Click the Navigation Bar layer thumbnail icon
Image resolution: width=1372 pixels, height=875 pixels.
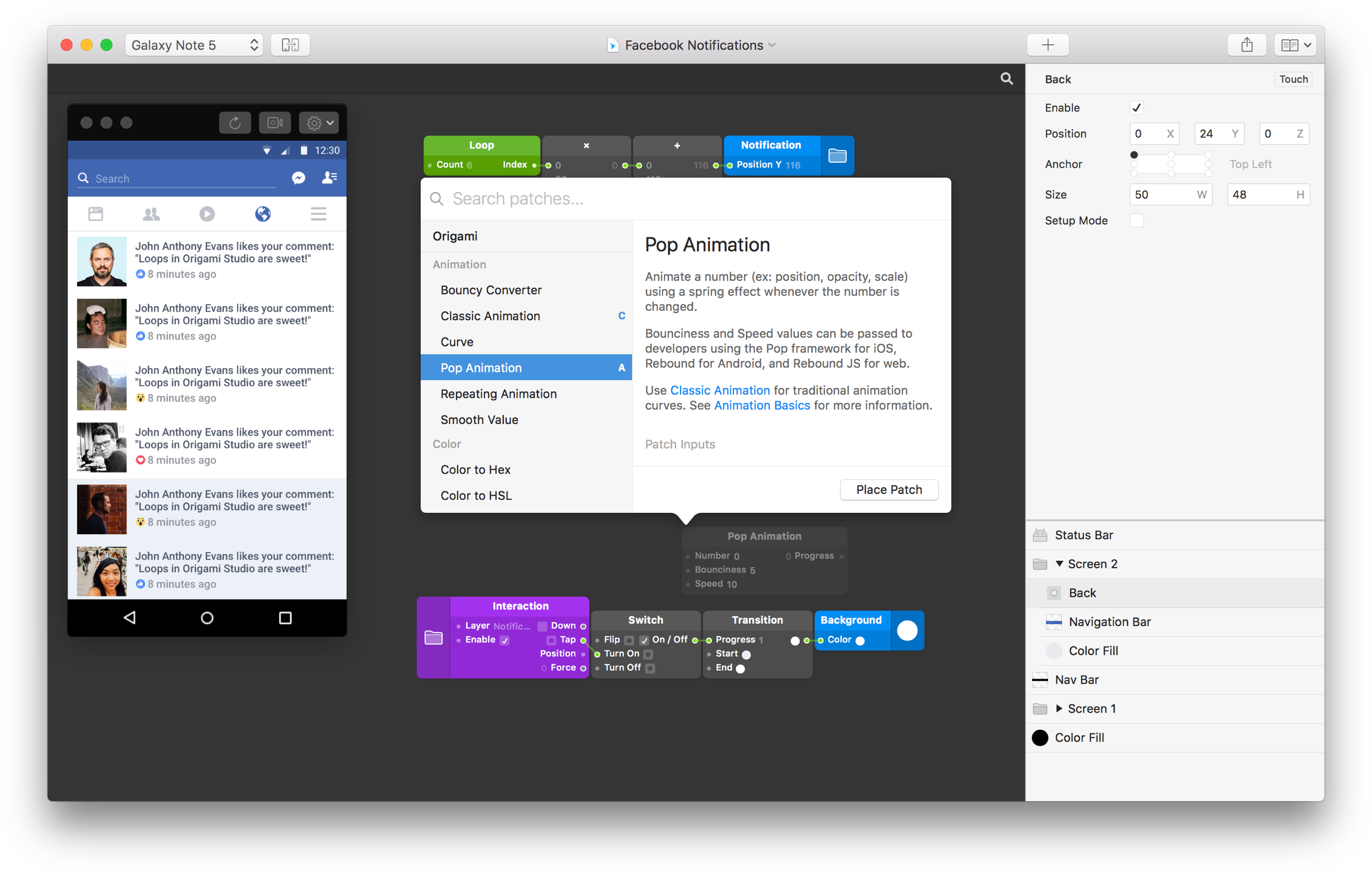tap(1054, 622)
